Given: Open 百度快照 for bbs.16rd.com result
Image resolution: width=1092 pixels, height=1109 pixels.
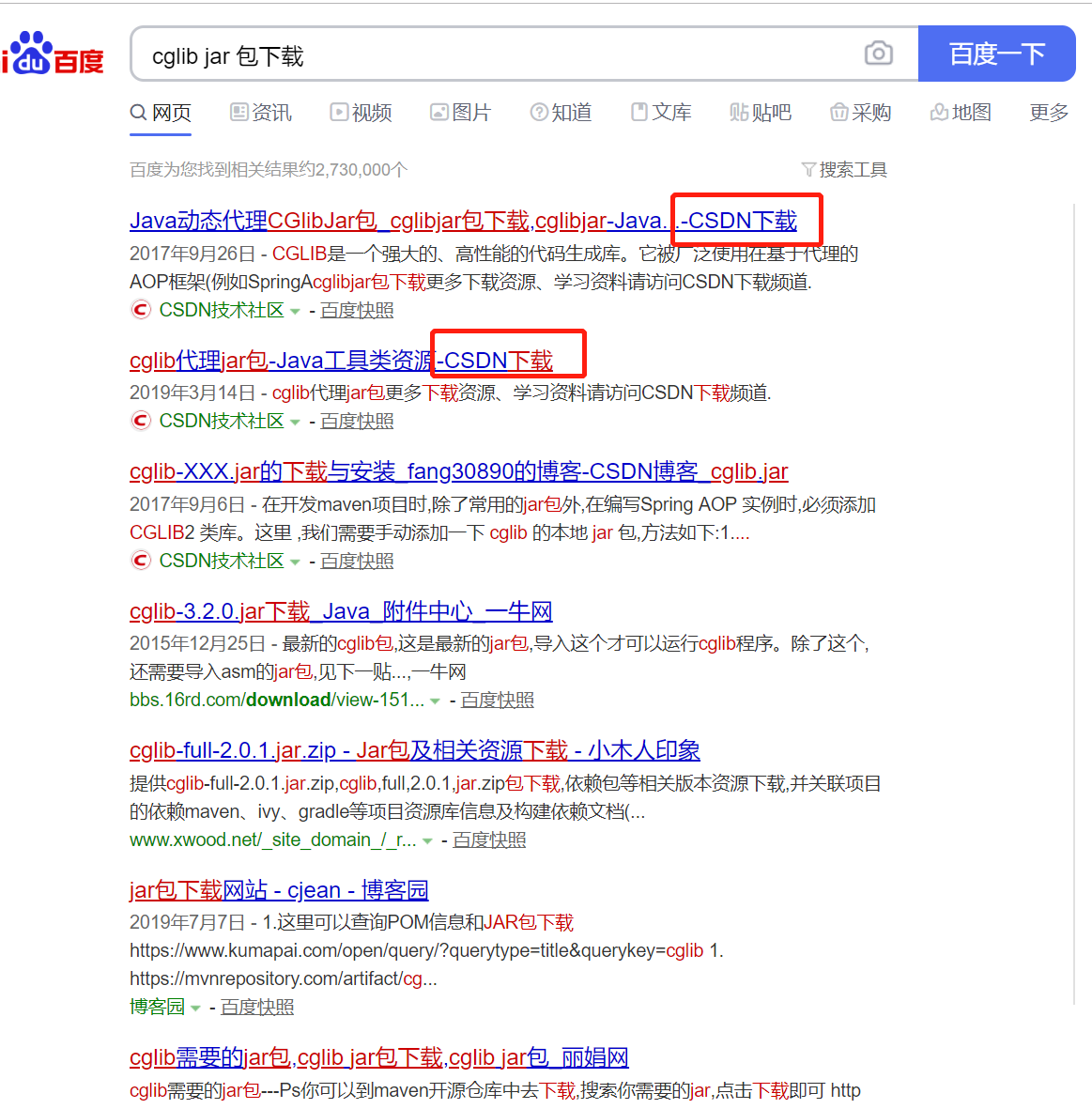Looking at the screenshot, I should point(498,701).
